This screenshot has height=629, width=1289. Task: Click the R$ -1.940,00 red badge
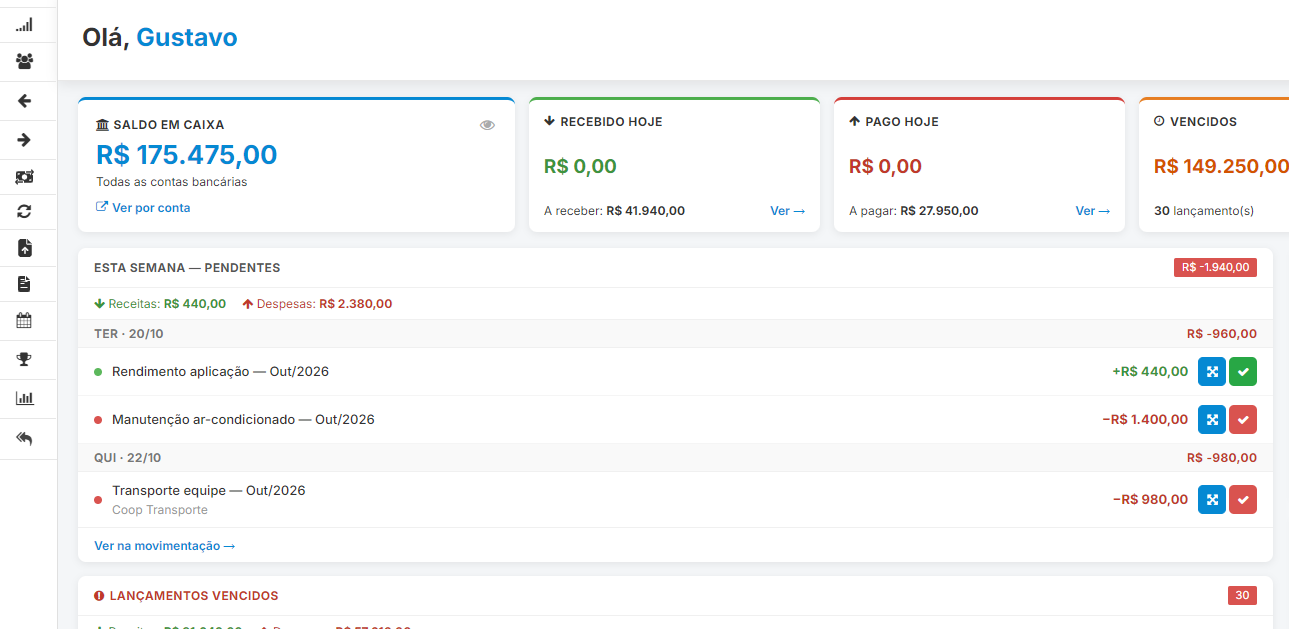click(x=1215, y=267)
